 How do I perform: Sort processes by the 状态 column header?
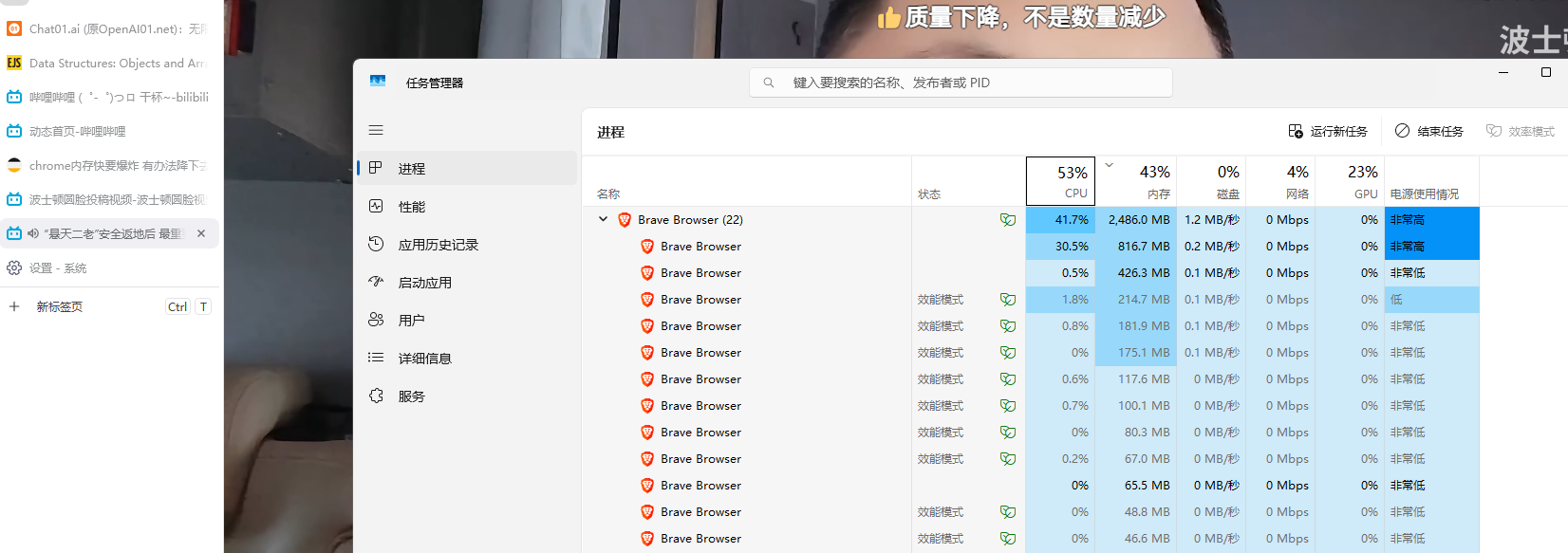(968, 181)
